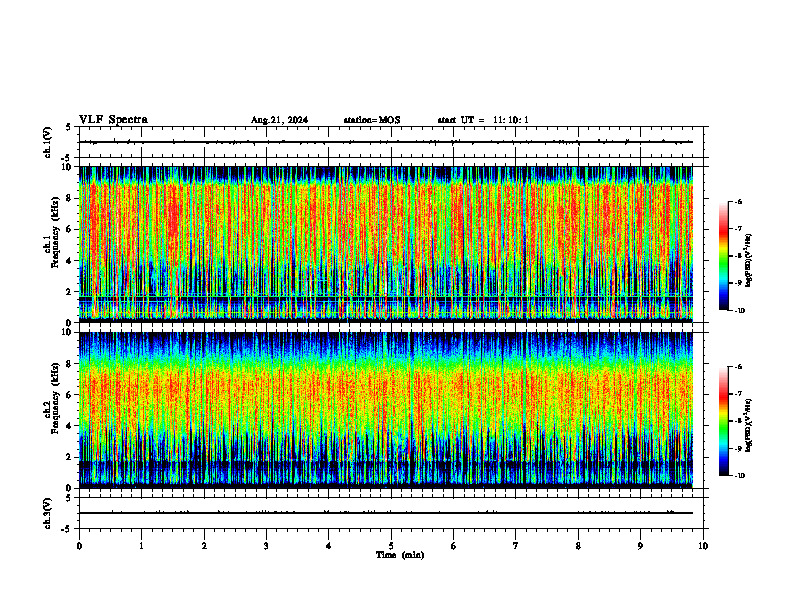Click inside the ch.1 spectrogram panel
Image resolution: width=792 pixels, height=612 pixels.
point(386,244)
